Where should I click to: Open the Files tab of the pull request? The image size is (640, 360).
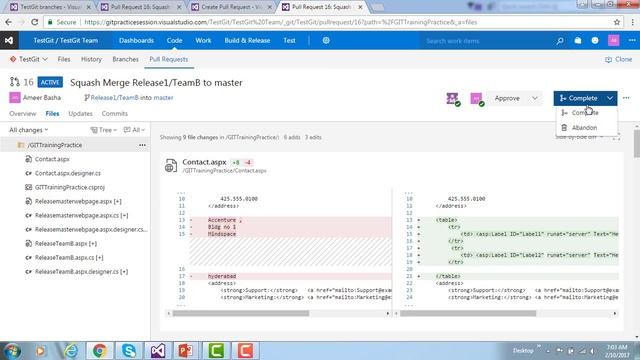pyautogui.click(x=52, y=113)
